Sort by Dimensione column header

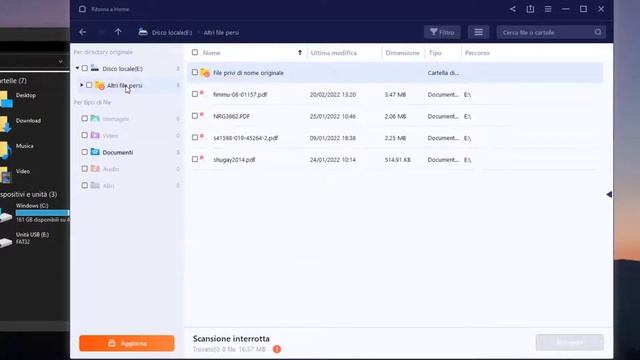coord(402,53)
